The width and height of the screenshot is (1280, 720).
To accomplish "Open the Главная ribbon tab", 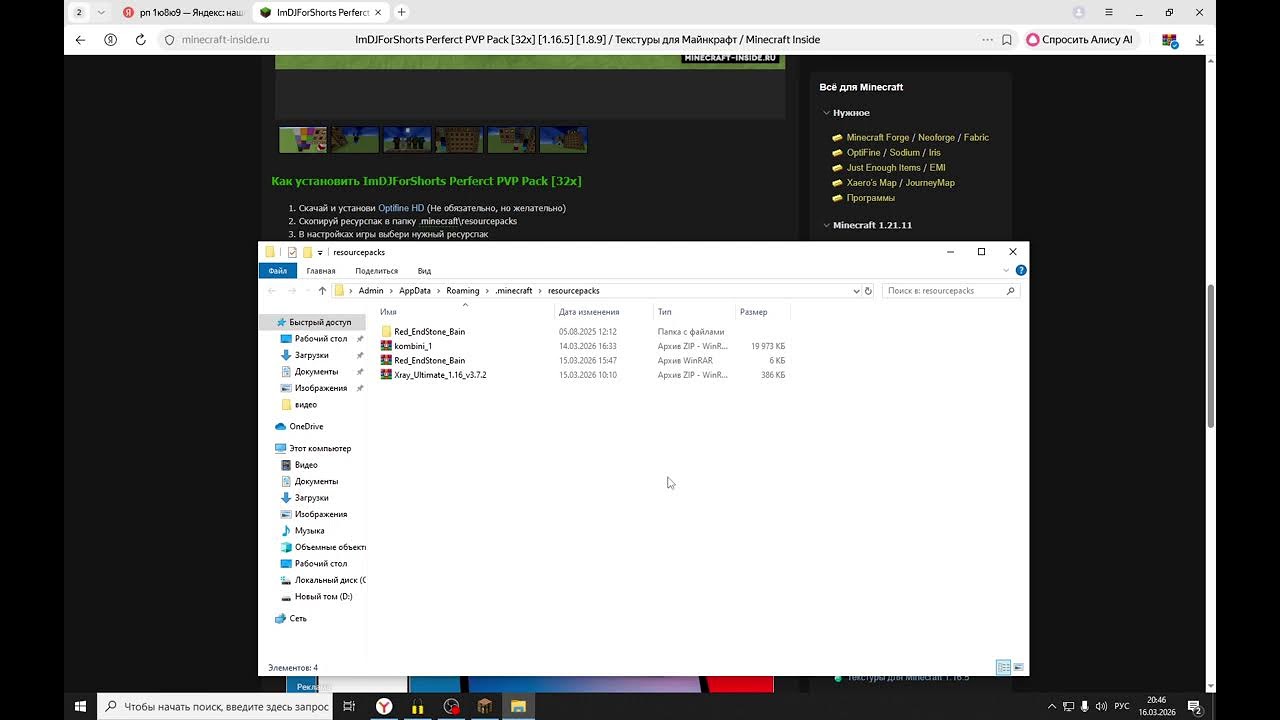I will click(x=321, y=271).
